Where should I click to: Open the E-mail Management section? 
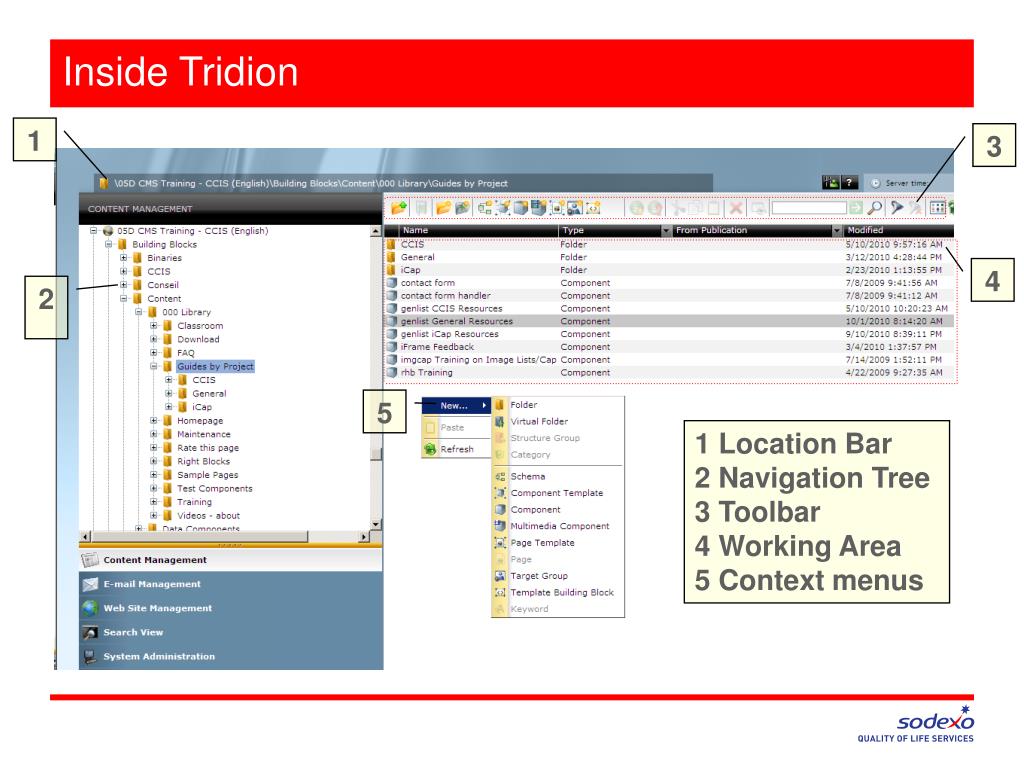pyautogui.click(x=231, y=584)
